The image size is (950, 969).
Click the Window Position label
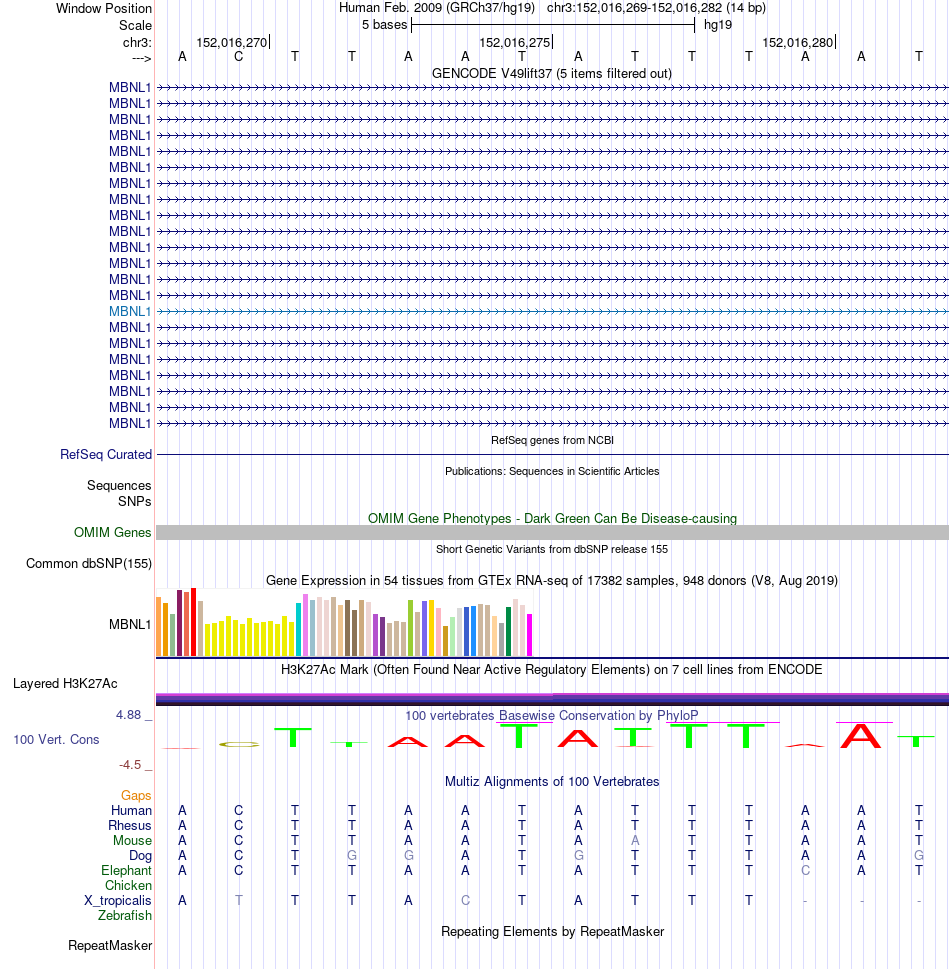coord(104,9)
